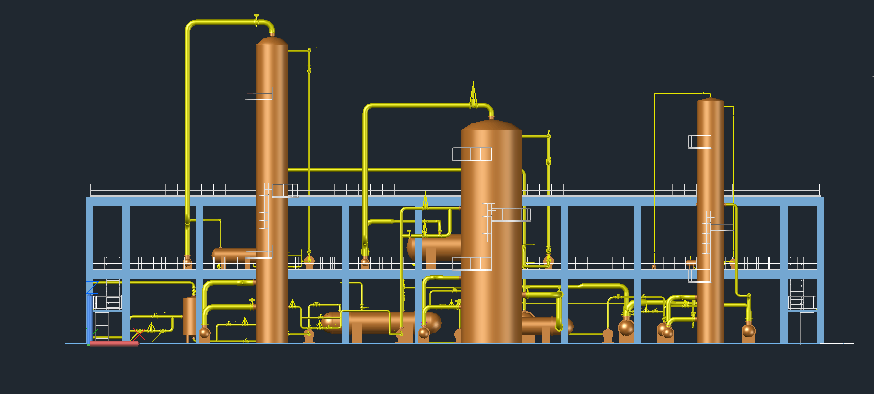
Task: Pick the blue top beam of the steel structure
Action: pos(455,201)
